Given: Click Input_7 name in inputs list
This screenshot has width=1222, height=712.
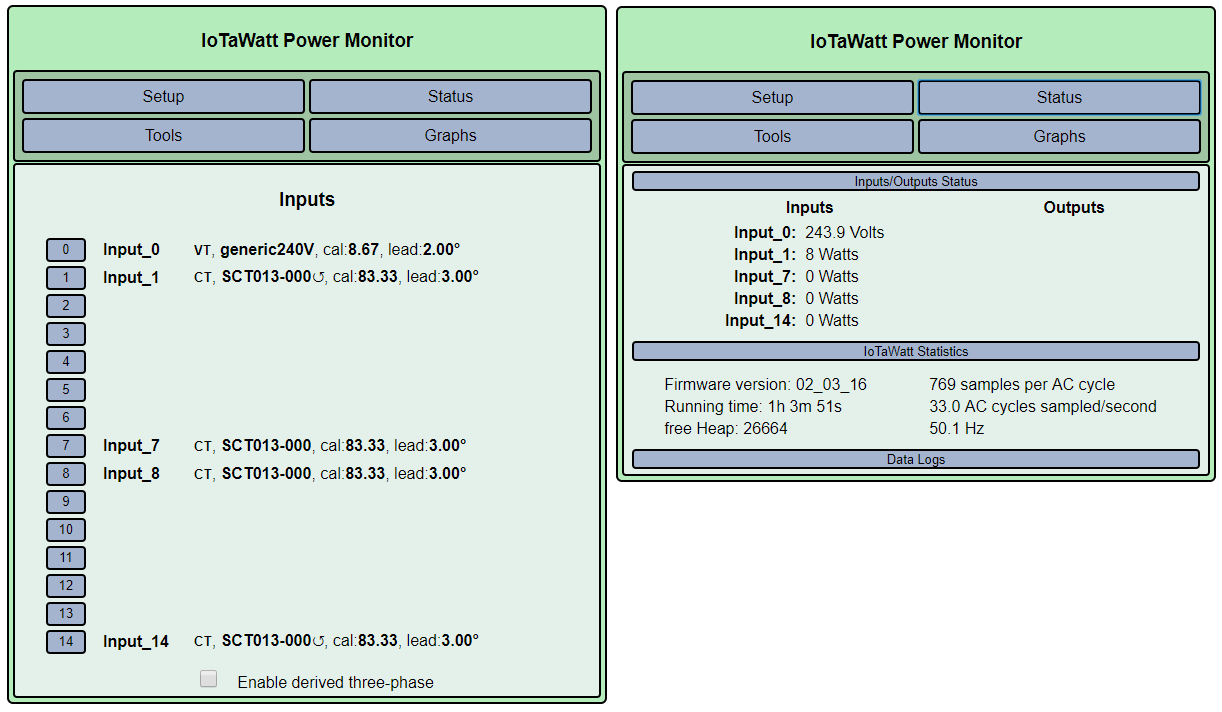Looking at the screenshot, I should point(131,446).
